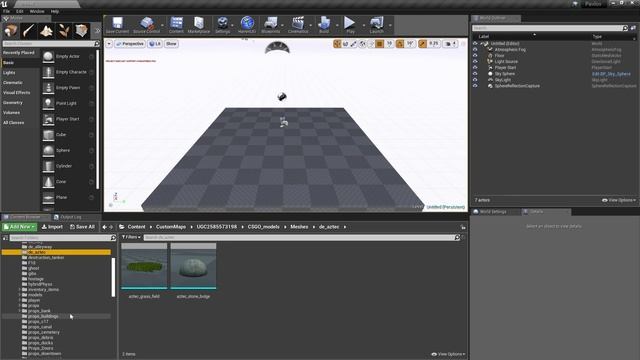Open rotation snap angle 10° dropdown
640x360 pixels.
coord(410,44)
